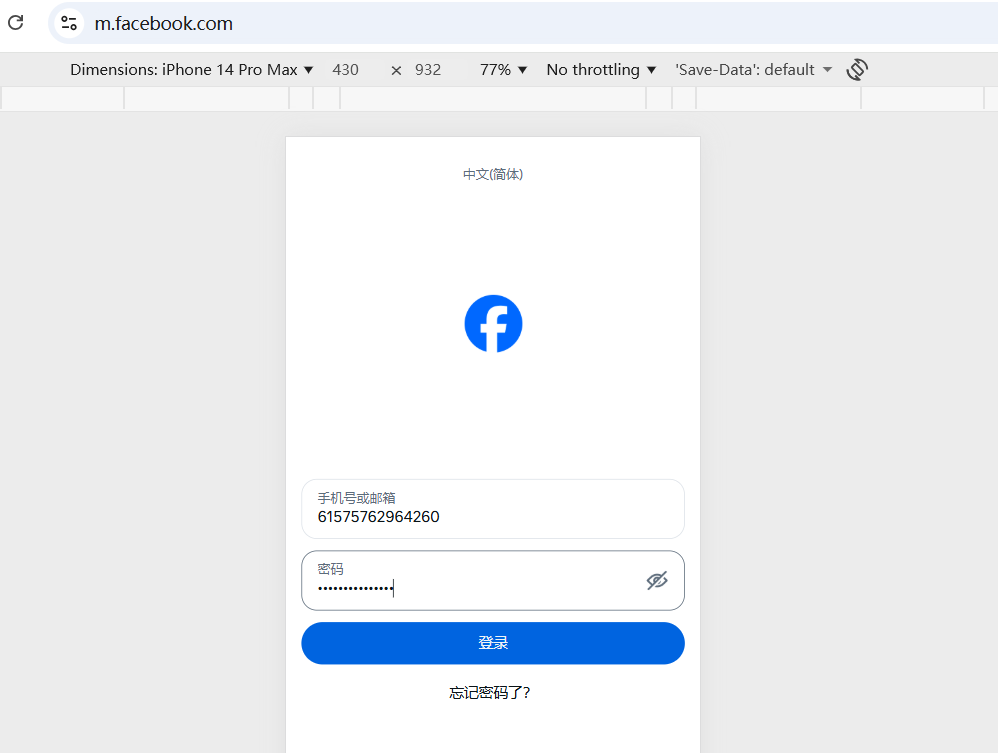The height and width of the screenshot is (753, 998).
Task: Focus the 密码 password field
Action: pos(493,581)
